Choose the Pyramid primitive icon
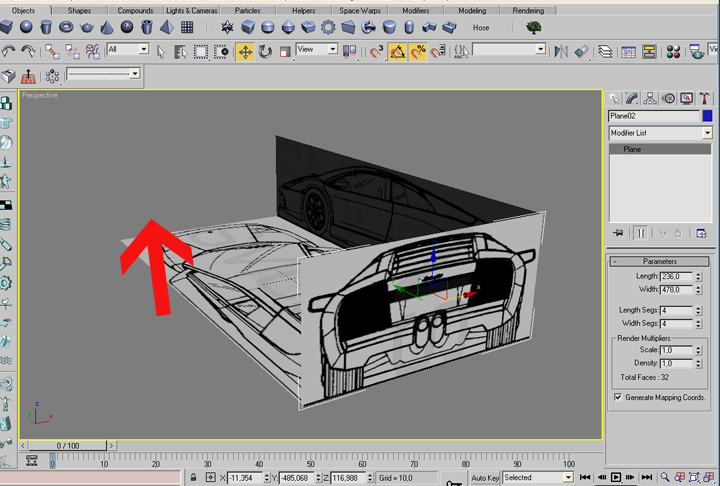The height and width of the screenshot is (486, 720). pos(167,27)
